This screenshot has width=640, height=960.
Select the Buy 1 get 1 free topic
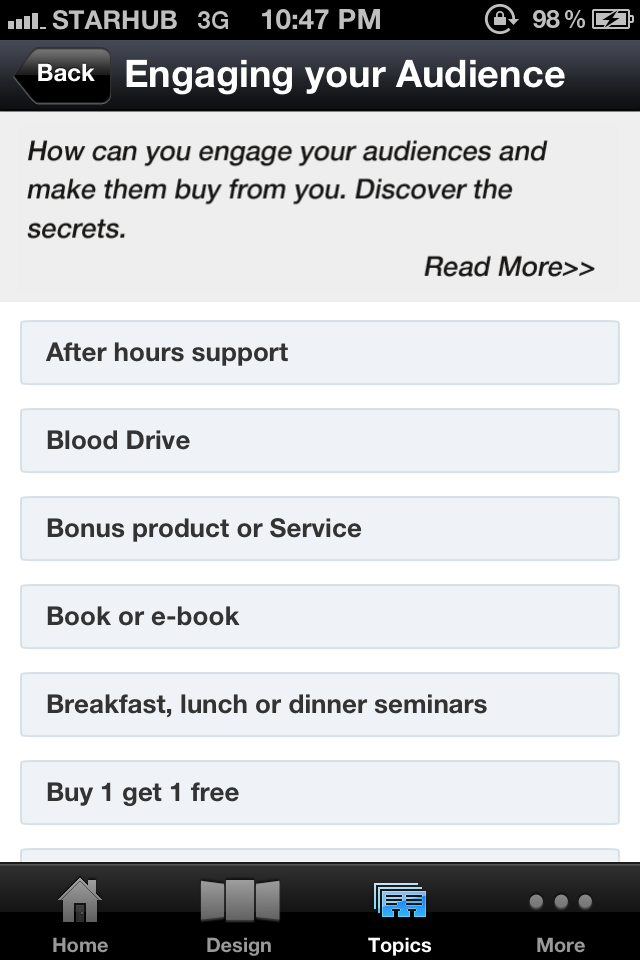click(320, 793)
